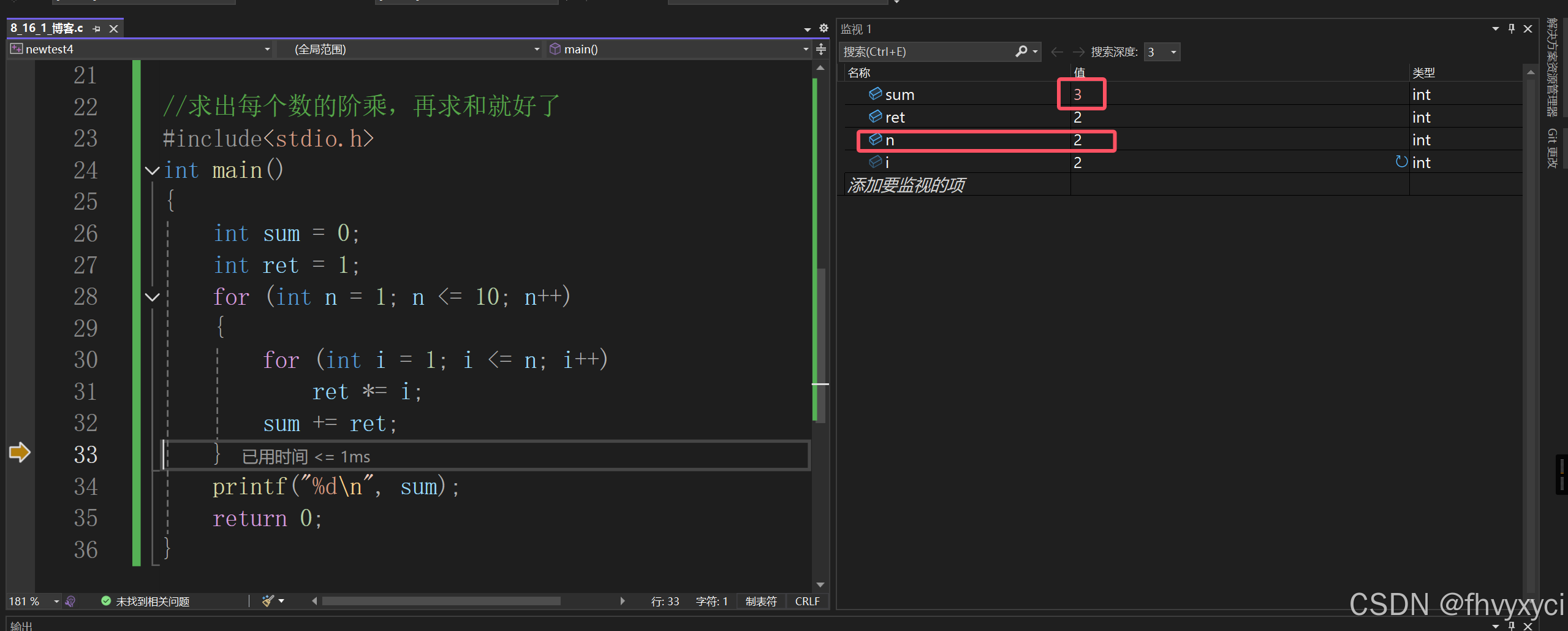Click the editor vertical scroll down arrow
1568x631 pixels.
[820, 585]
